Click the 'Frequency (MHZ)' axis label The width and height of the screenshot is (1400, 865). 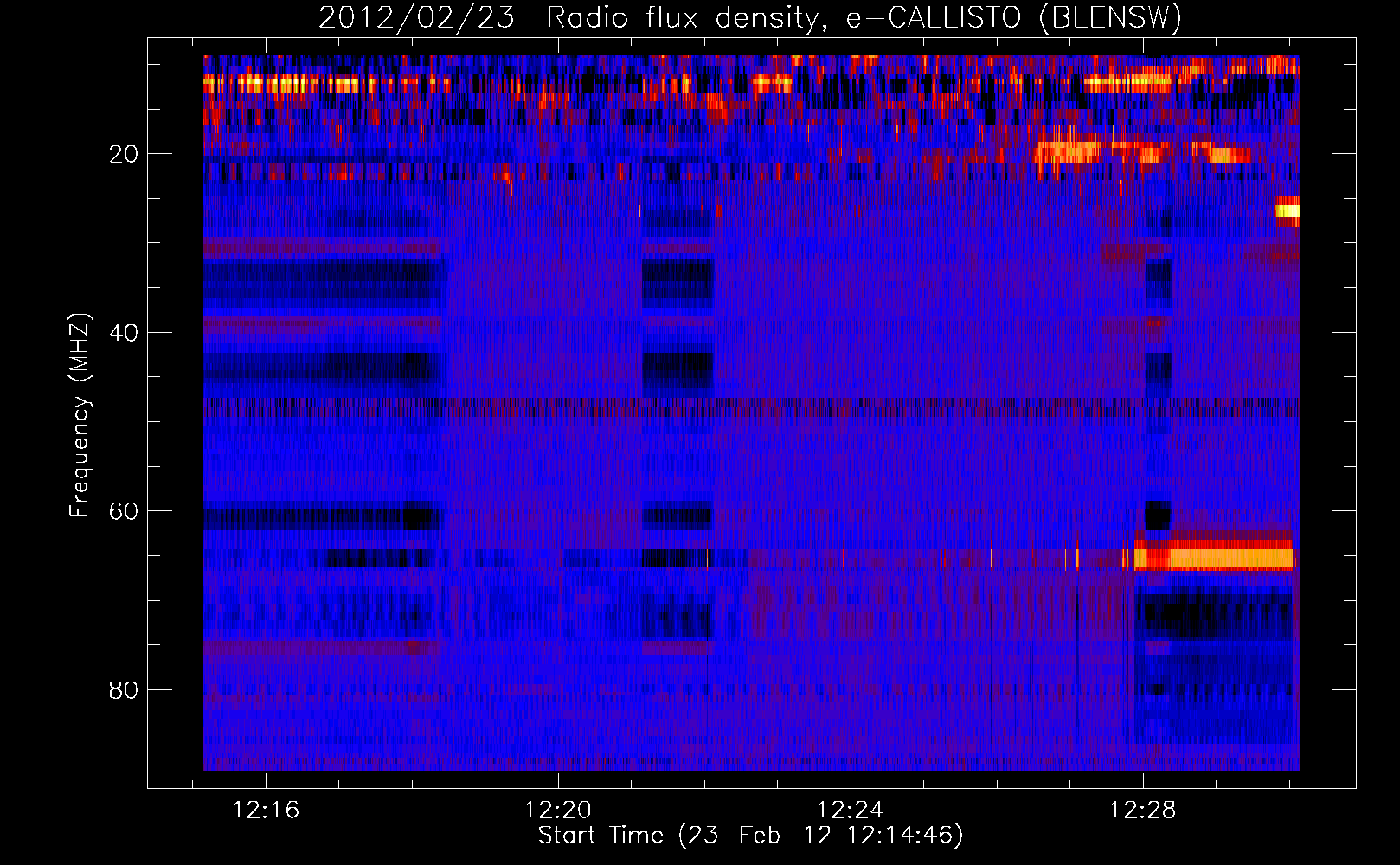click(x=80, y=414)
